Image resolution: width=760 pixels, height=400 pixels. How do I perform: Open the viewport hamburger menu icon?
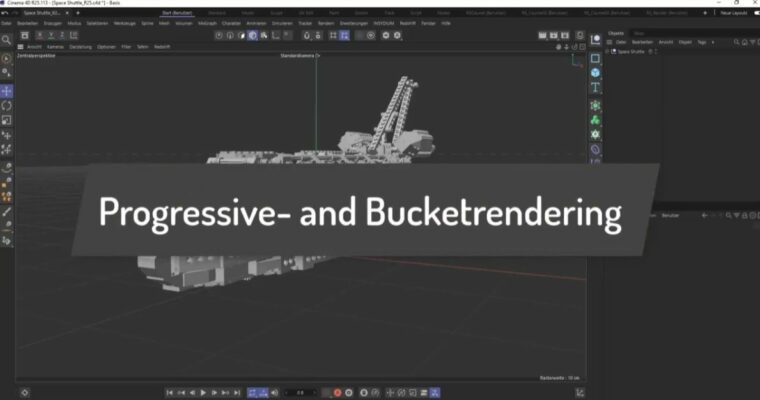coord(20,47)
